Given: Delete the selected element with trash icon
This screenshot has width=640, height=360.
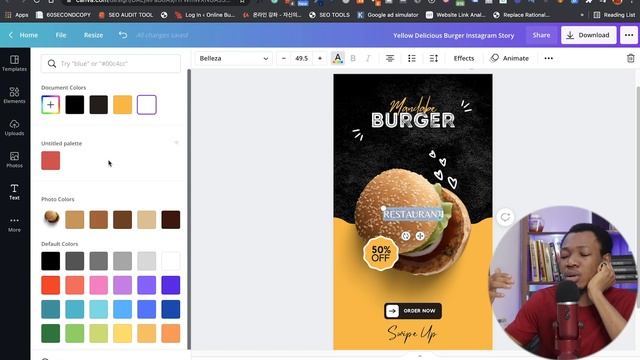Looking at the screenshot, I should 631,58.
